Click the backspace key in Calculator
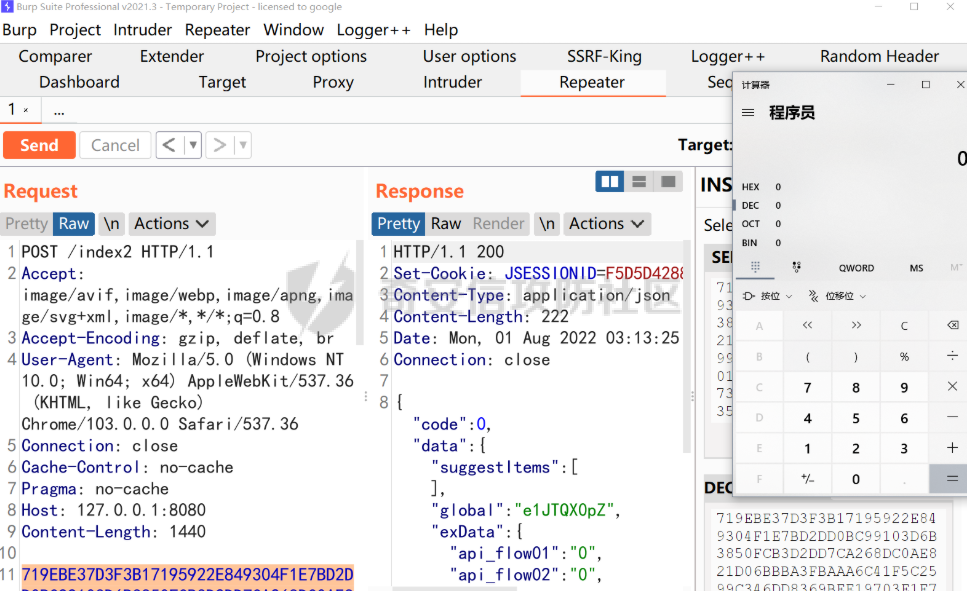 click(x=953, y=325)
